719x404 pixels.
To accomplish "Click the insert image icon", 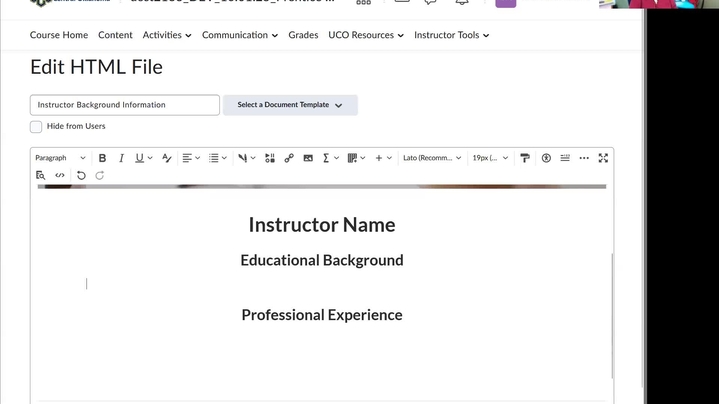I will tap(308, 158).
